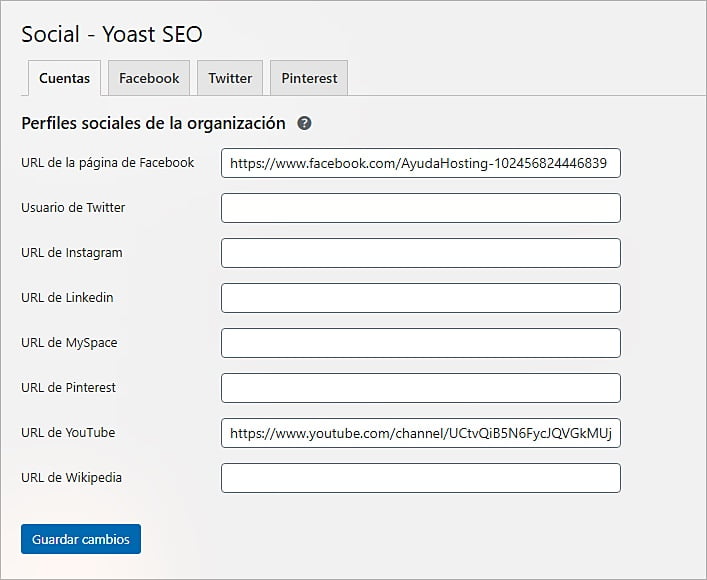
Task: Select the empty Instagram URL input box
Action: pyautogui.click(x=420, y=253)
